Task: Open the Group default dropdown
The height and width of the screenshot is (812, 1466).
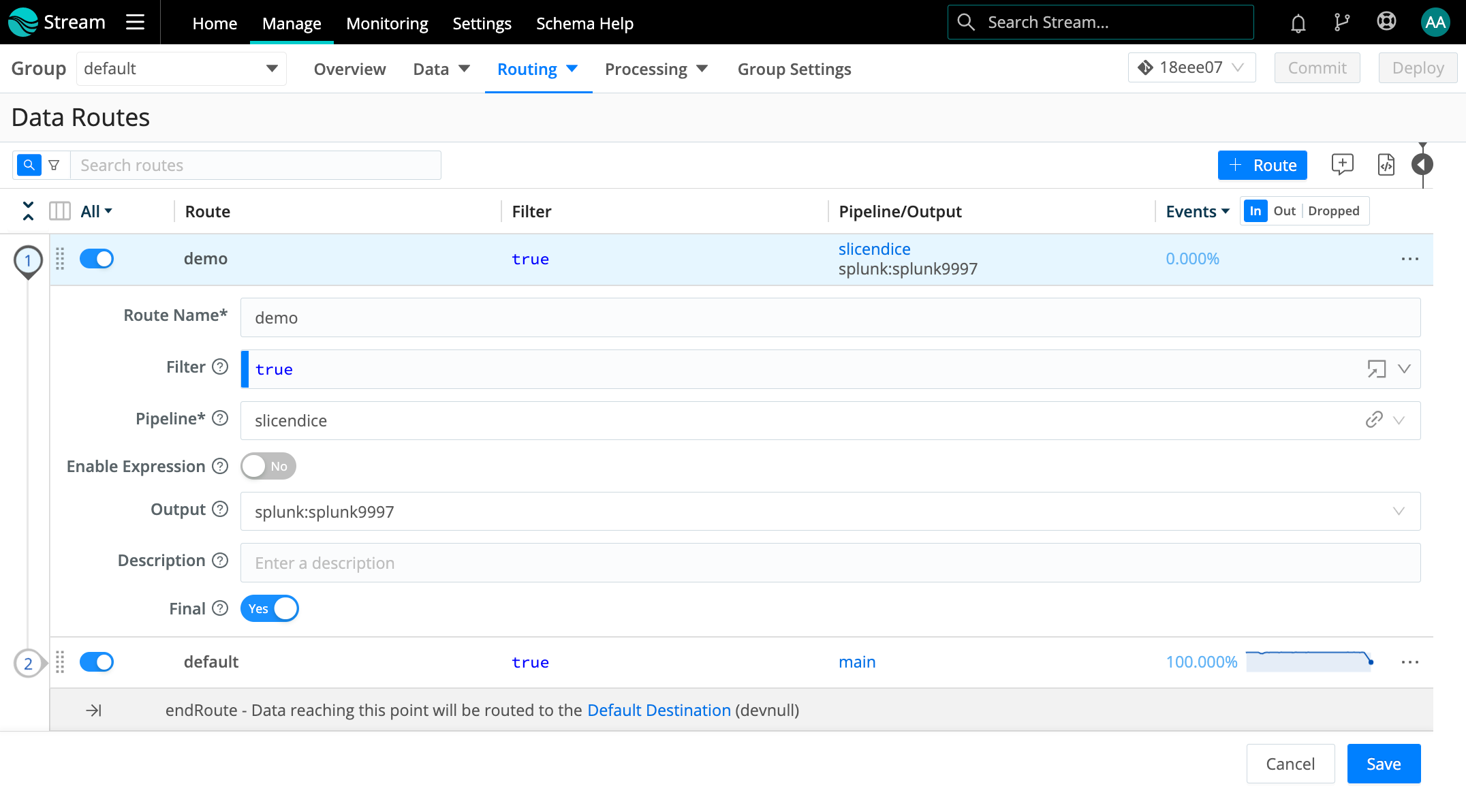Action: click(x=181, y=69)
